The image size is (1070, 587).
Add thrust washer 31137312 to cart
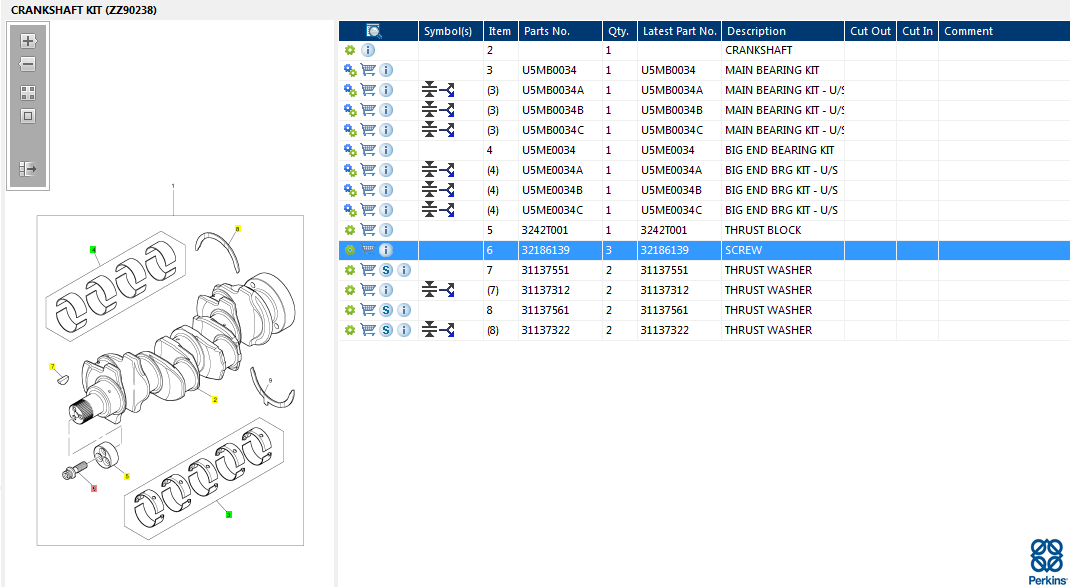[x=368, y=290]
